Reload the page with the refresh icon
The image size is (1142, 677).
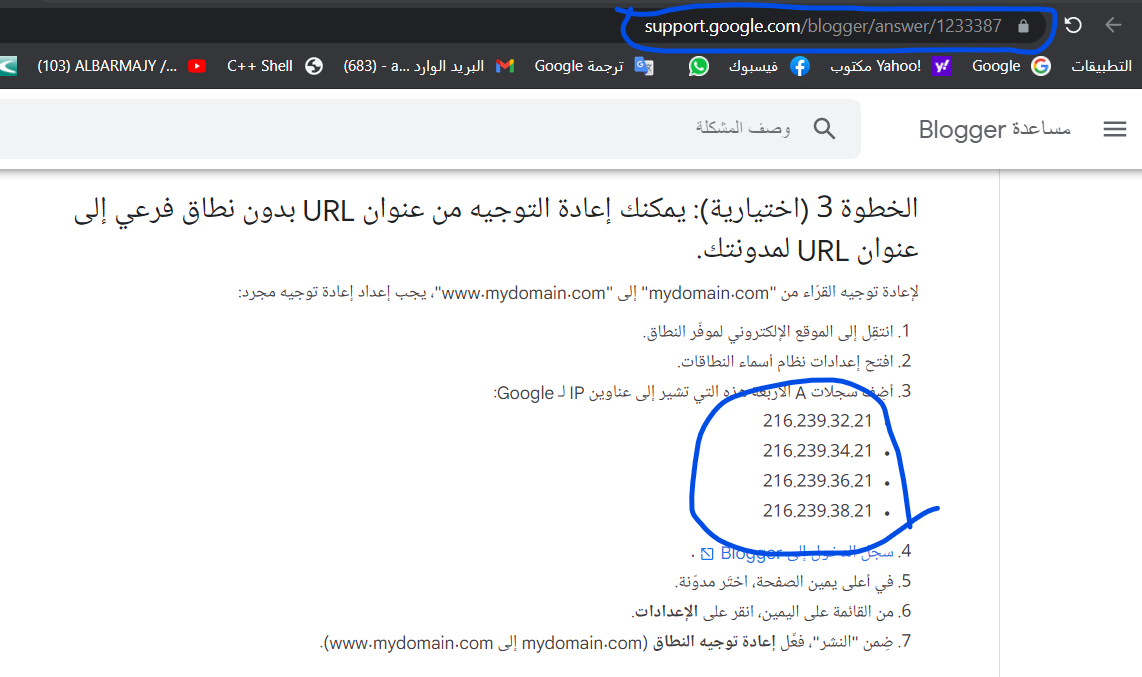coord(1073,25)
